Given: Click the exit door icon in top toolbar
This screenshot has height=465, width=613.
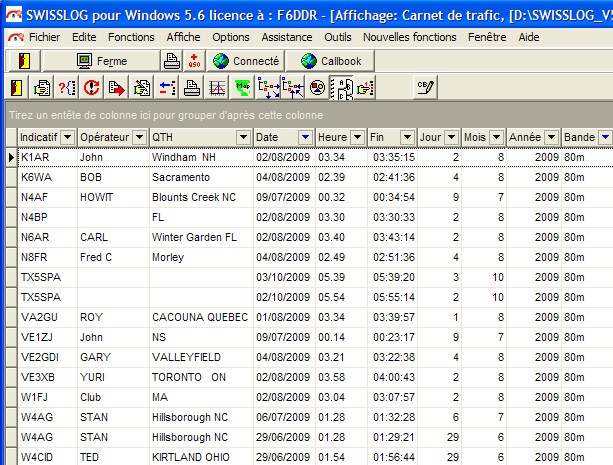Looking at the screenshot, I should click(x=24, y=61).
